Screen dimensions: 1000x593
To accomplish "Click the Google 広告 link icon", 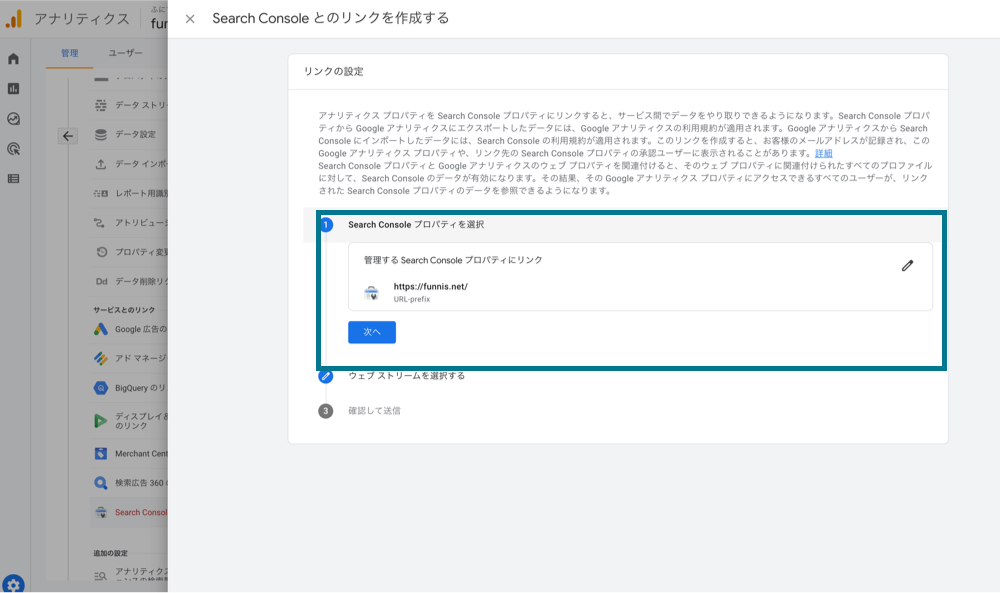I will click(x=101, y=329).
